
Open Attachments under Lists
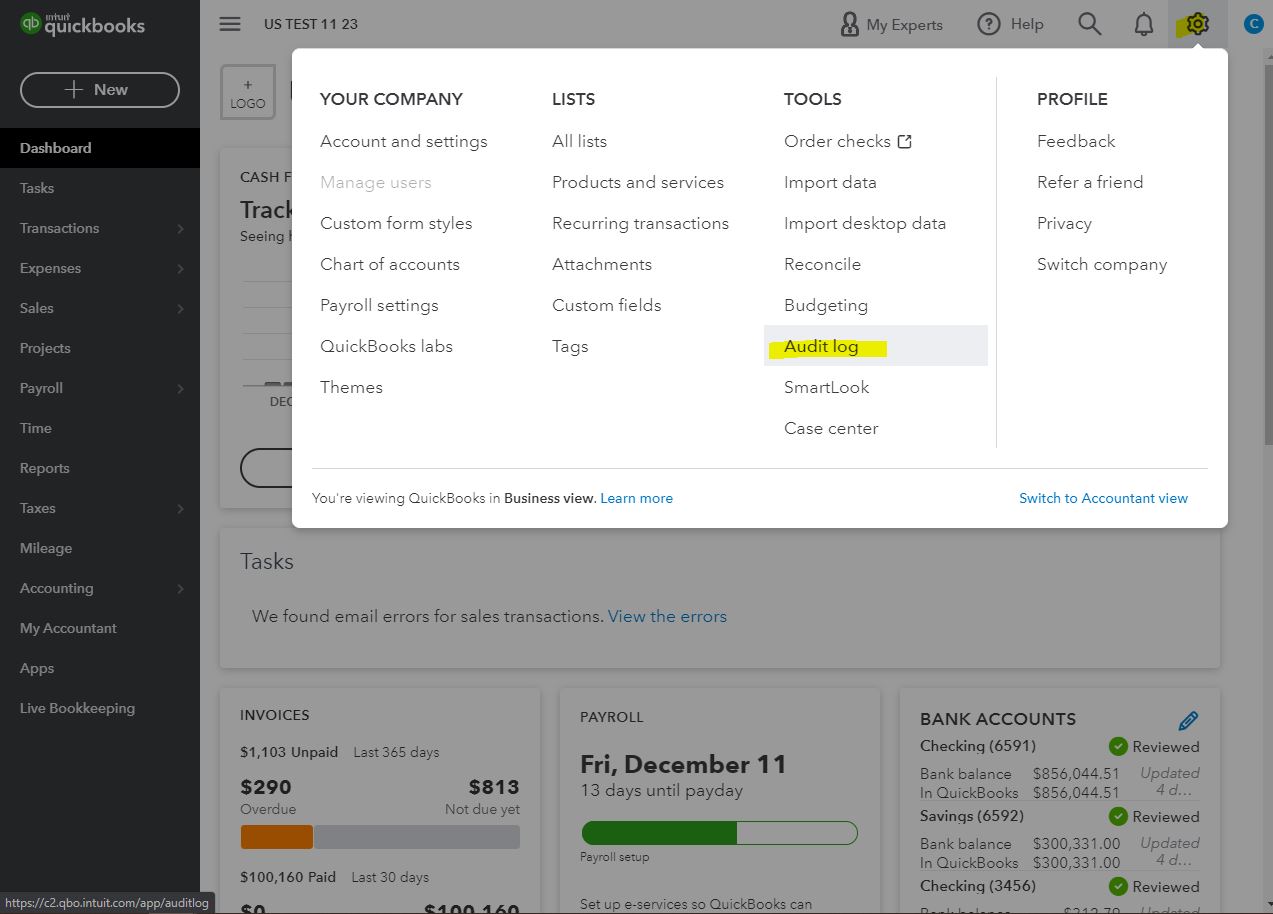pyautogui.click(x=602, y=265)
